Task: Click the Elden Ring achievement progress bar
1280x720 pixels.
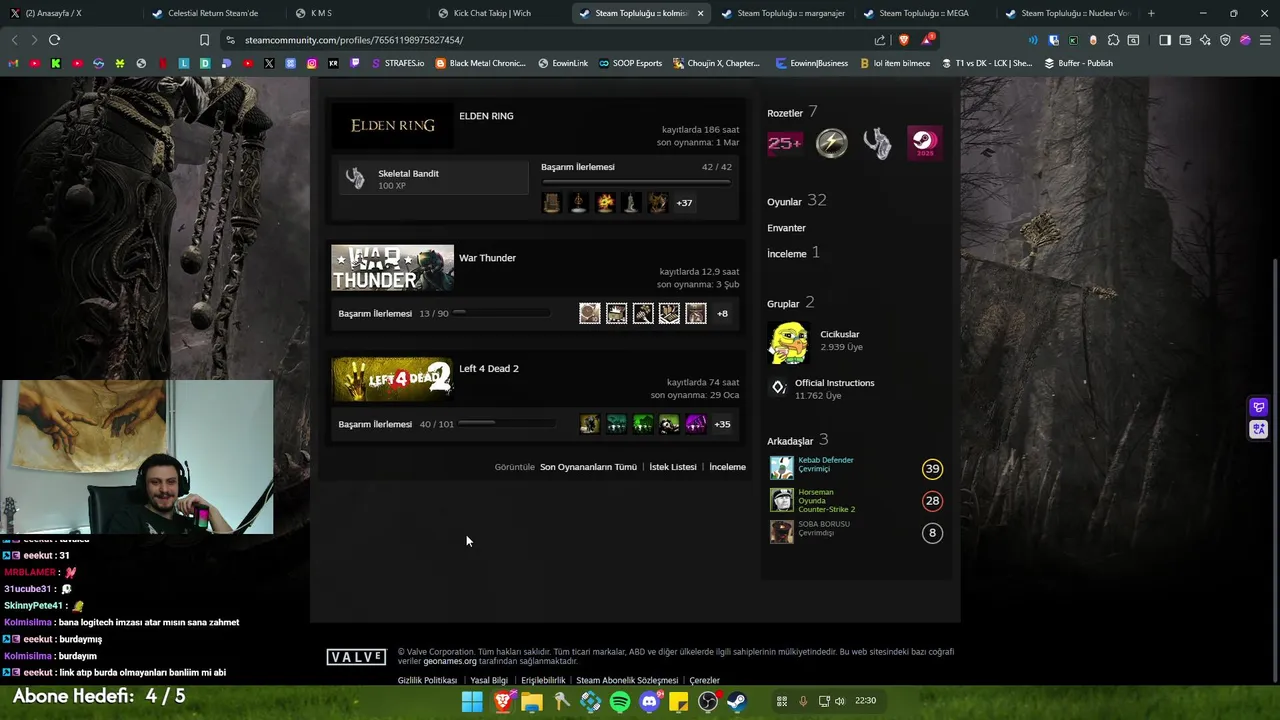Action: click(x=636, y=182)
